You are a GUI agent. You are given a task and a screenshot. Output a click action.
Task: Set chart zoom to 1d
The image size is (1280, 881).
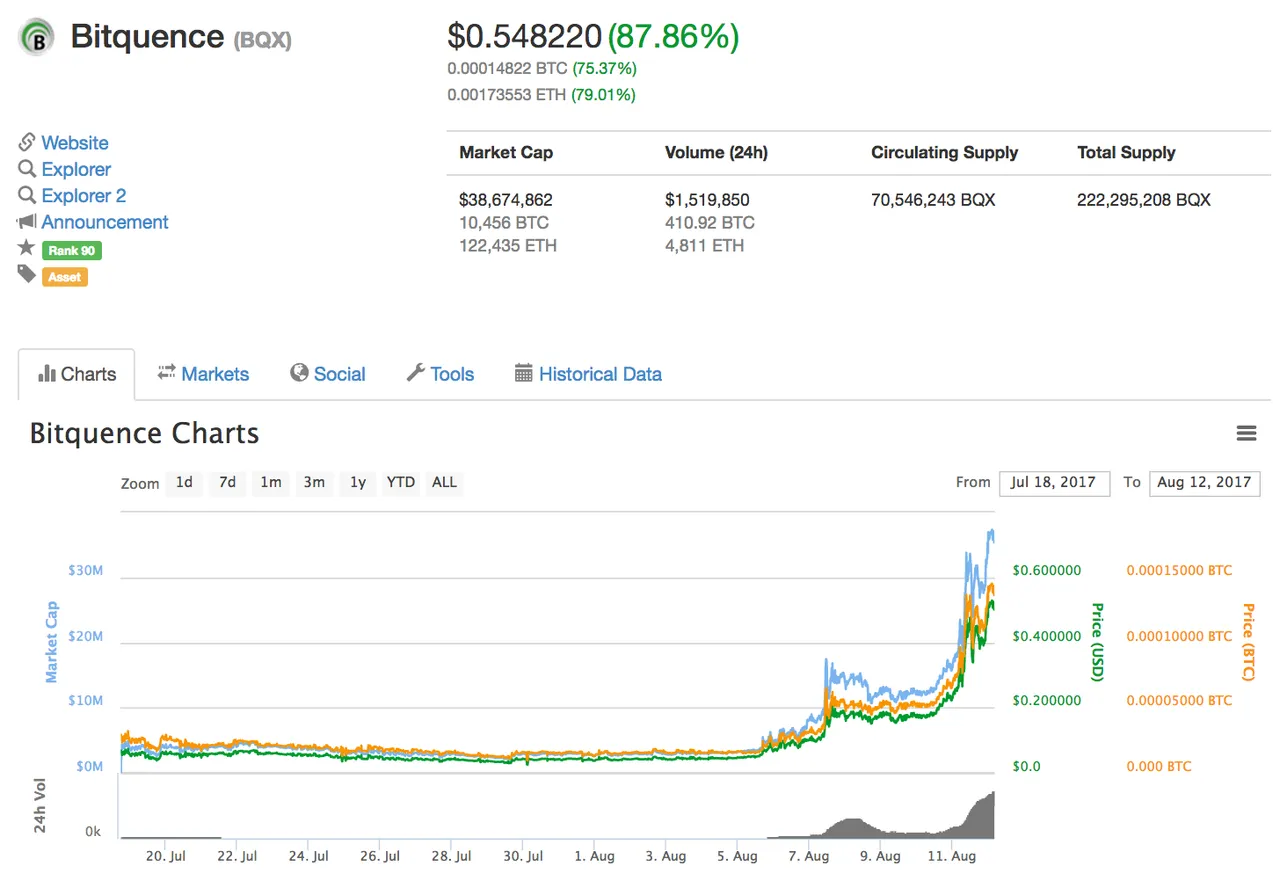(184, 482)
